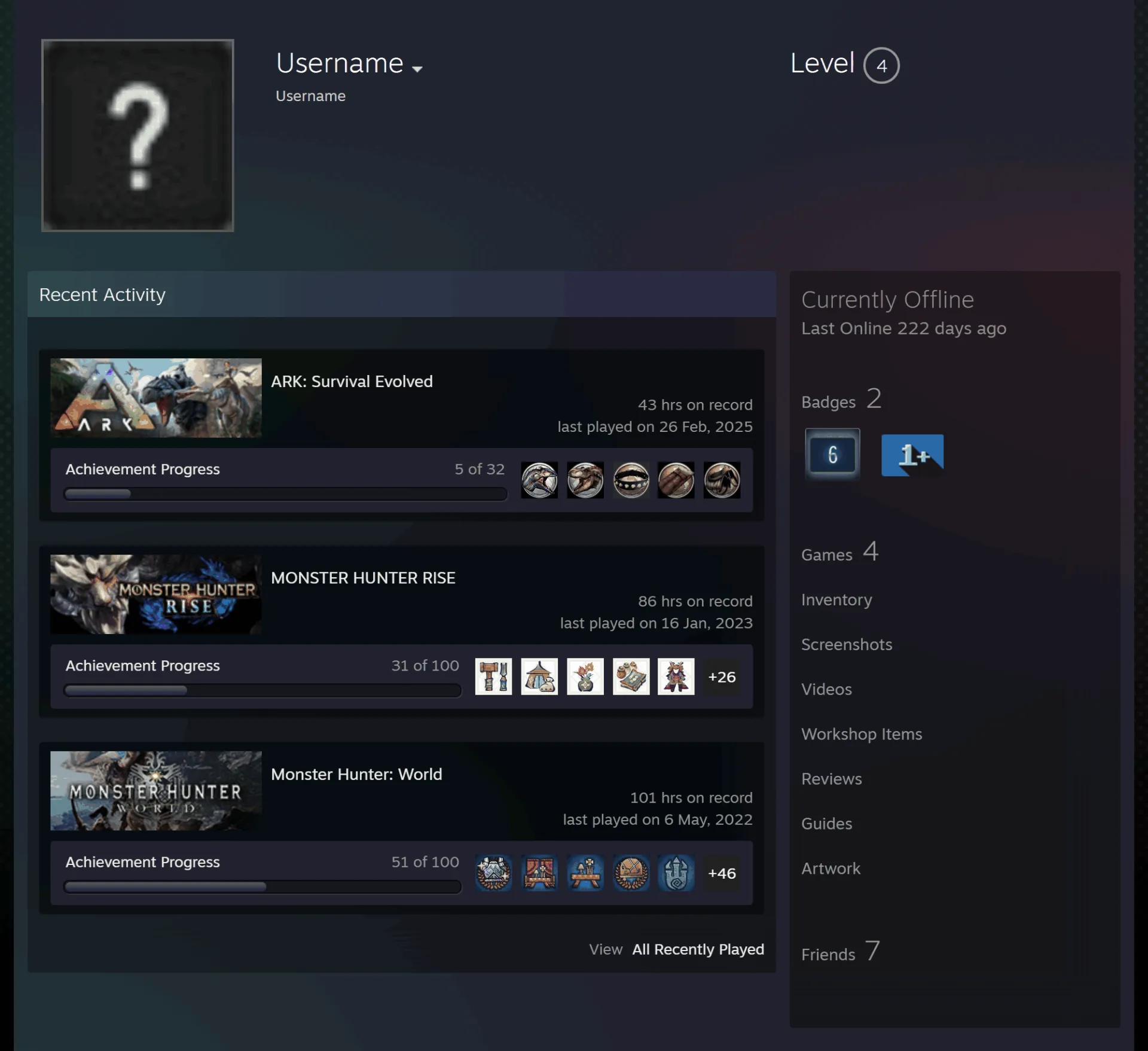
Task: View Rise armored samurai achievement icon
Action: pyautogui.click(x=676, y=677)
